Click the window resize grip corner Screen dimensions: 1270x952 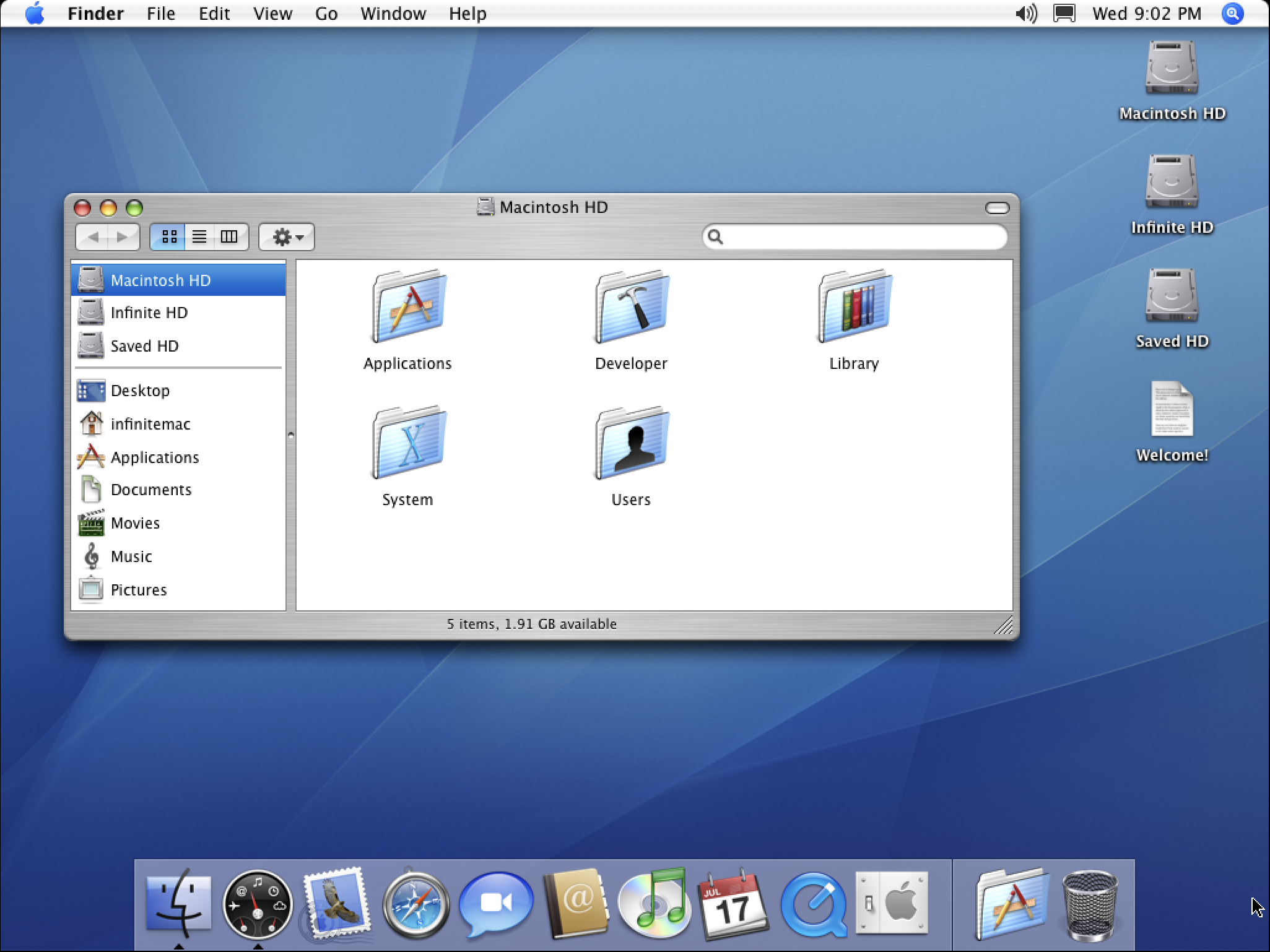(x=1003, y=625)
